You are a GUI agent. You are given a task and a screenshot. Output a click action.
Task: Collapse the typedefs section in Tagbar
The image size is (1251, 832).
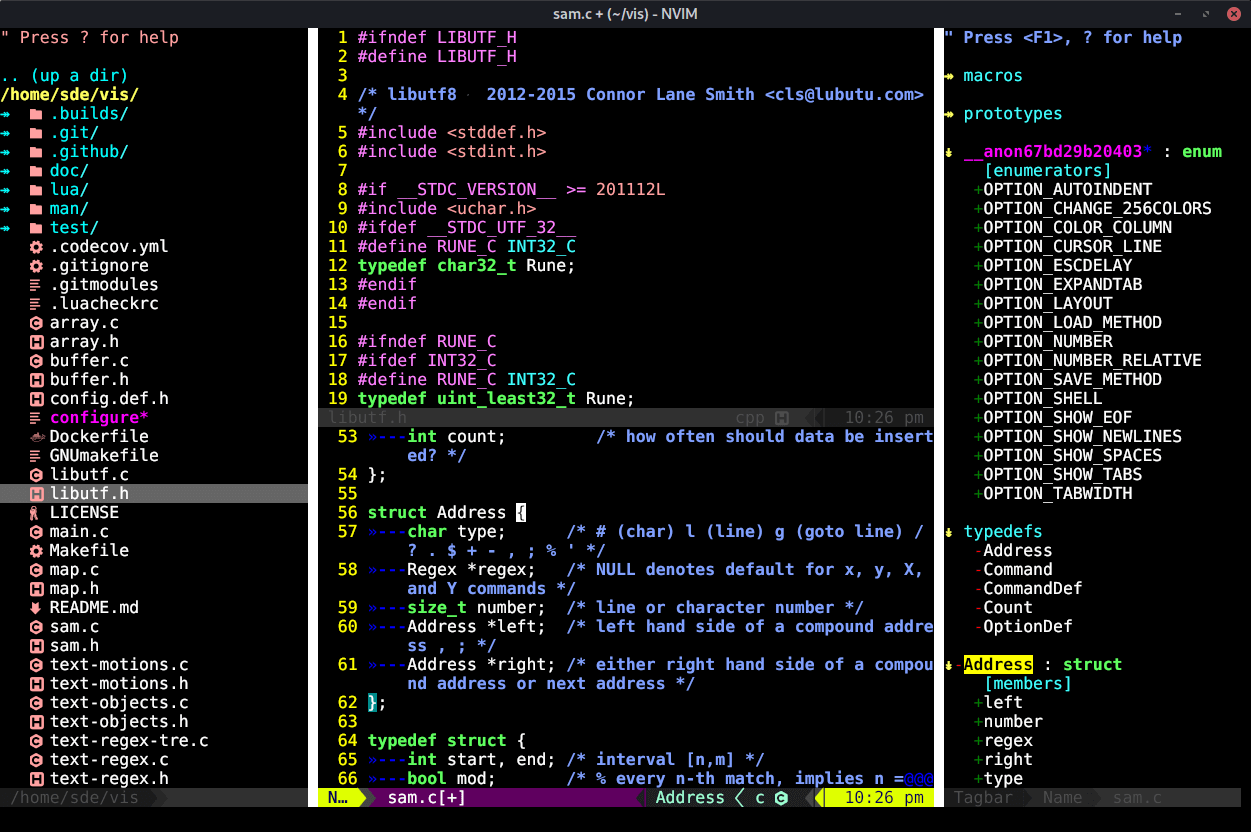[949, 532]
